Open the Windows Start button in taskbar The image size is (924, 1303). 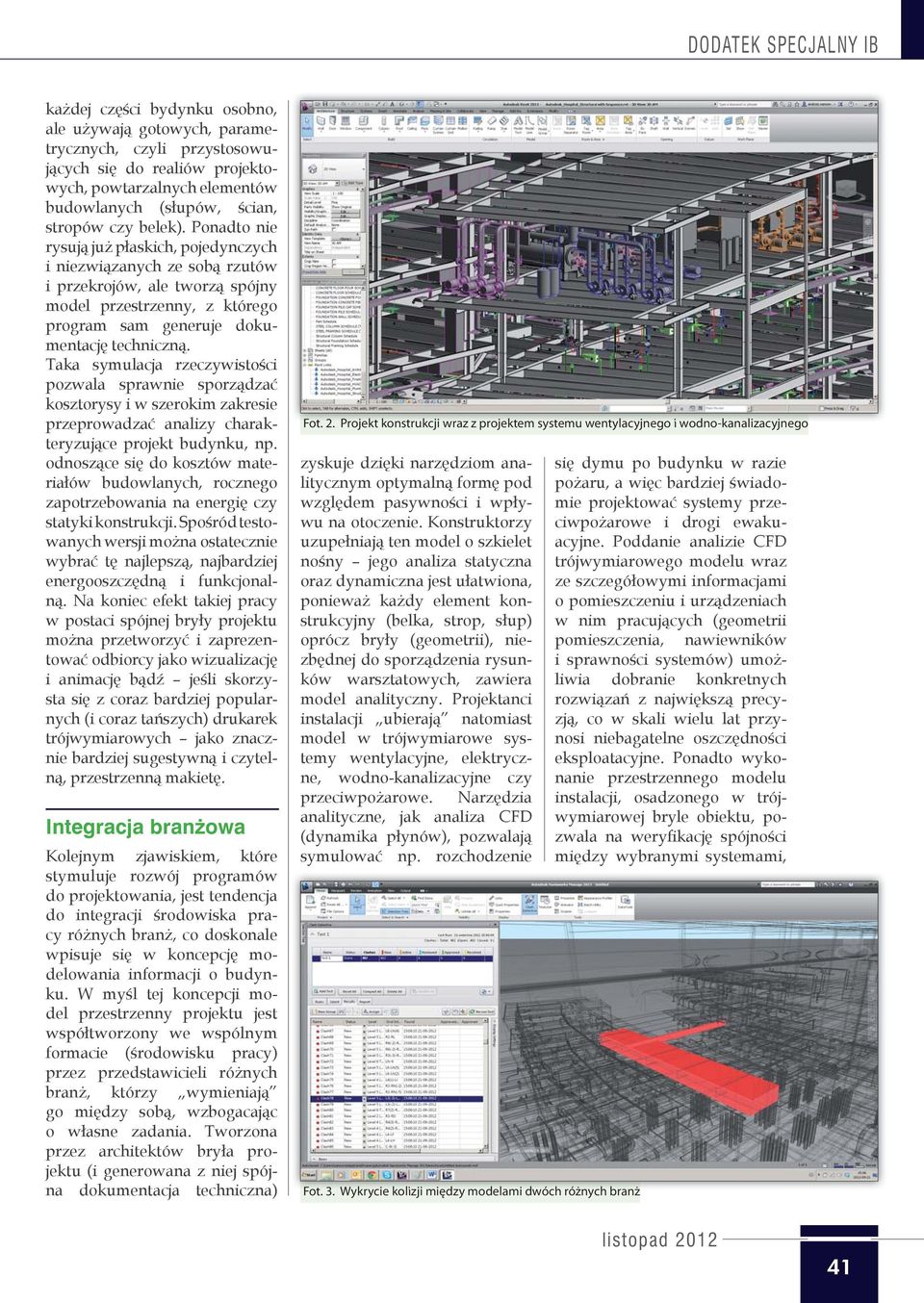[x=309, y=1175]
